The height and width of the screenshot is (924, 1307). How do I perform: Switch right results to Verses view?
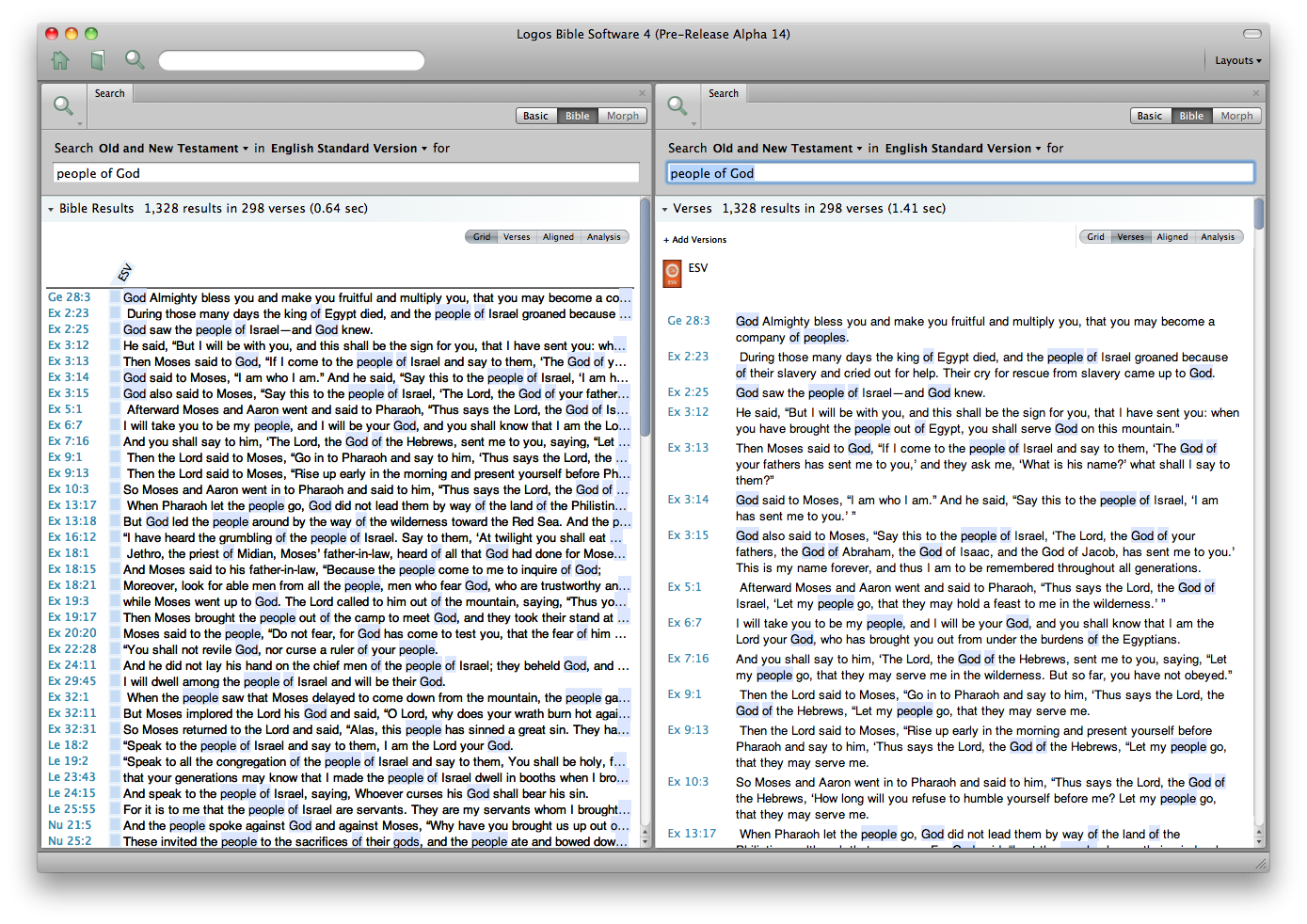coord(1130,237)
